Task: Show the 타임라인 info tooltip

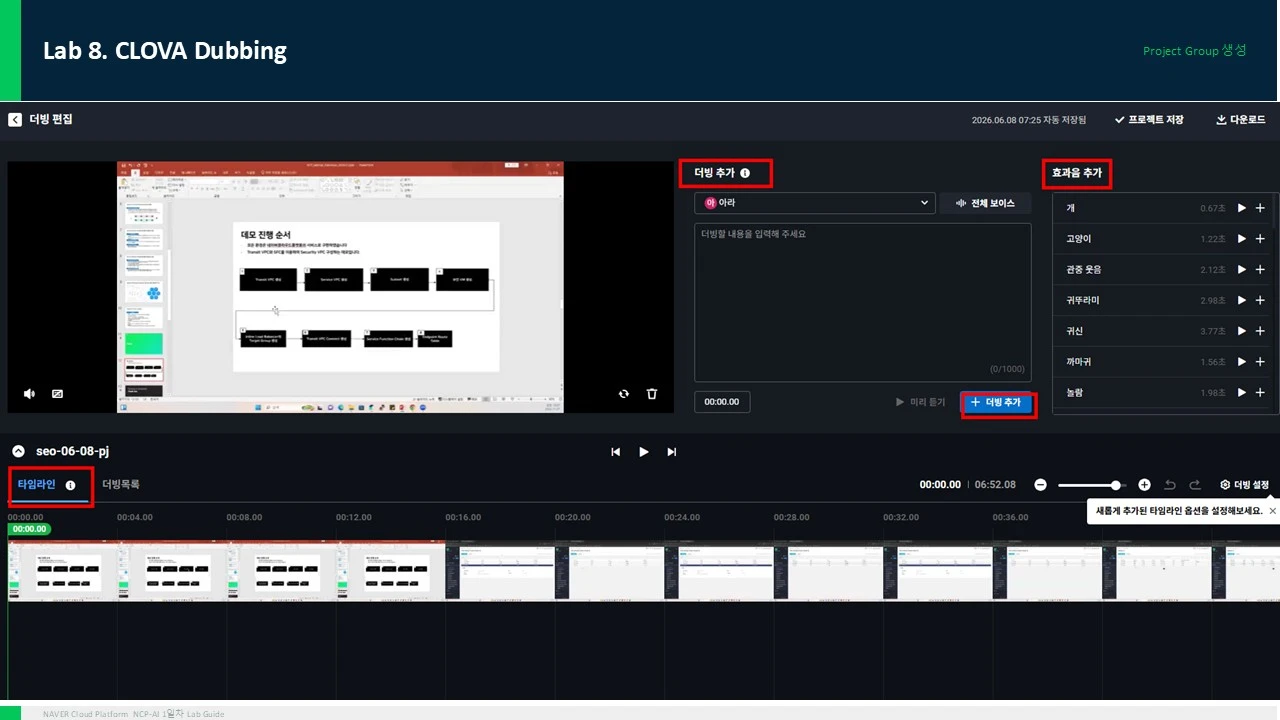Action: tap(71, 485)
